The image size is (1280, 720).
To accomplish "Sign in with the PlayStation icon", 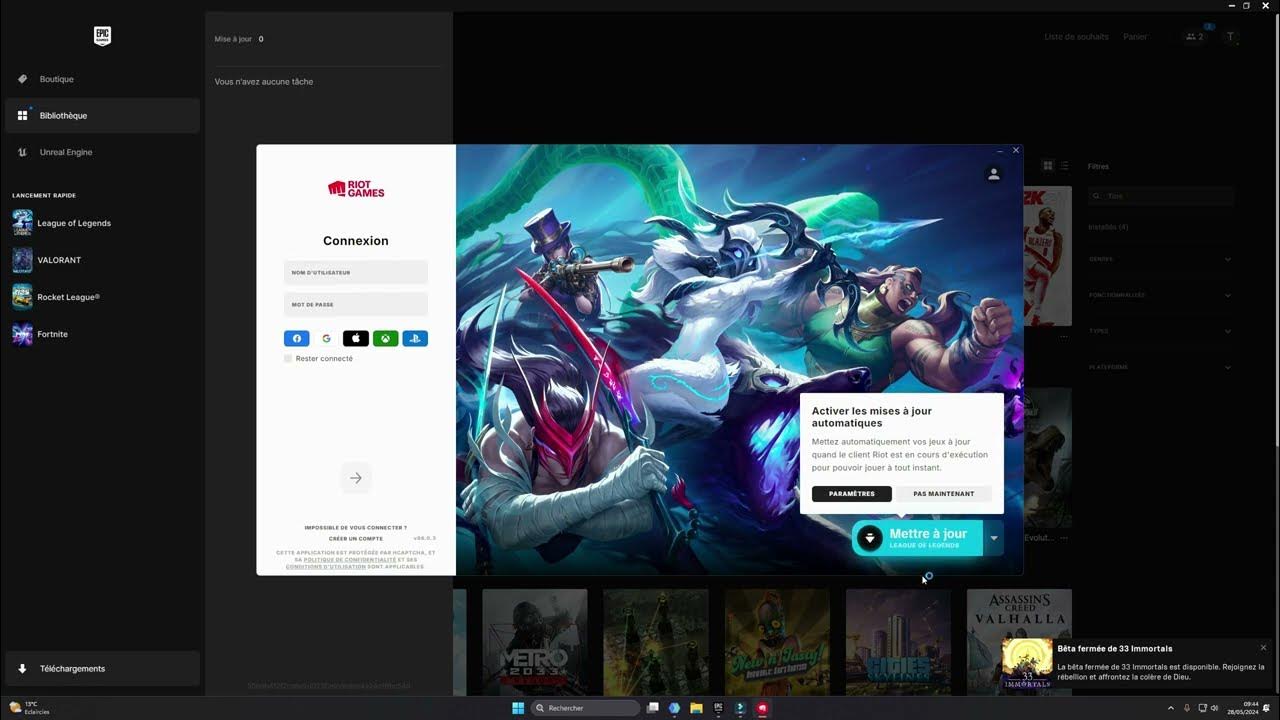I will click(415, 338).
